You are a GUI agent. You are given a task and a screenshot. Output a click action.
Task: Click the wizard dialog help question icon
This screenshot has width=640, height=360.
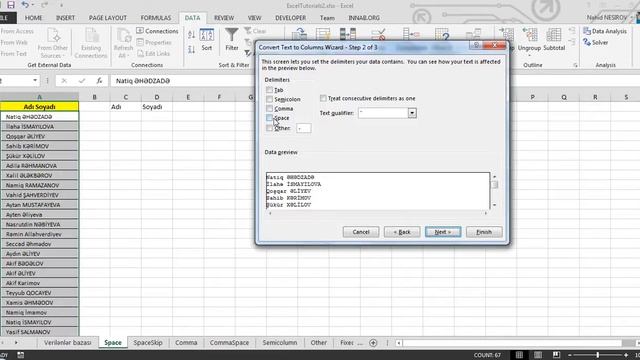pos(476,45)
